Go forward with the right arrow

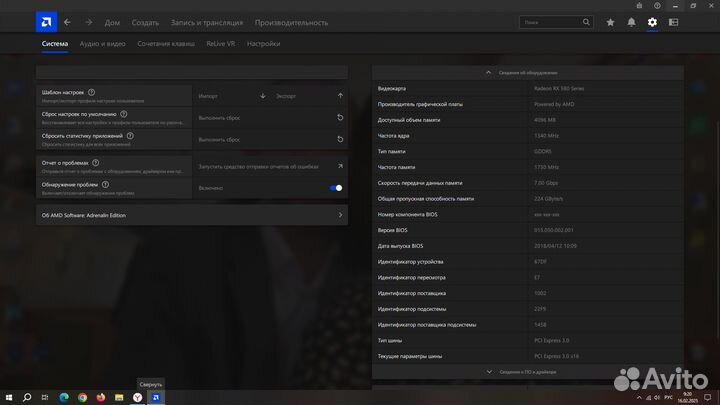pyautogui.click(x=89, y=22)
